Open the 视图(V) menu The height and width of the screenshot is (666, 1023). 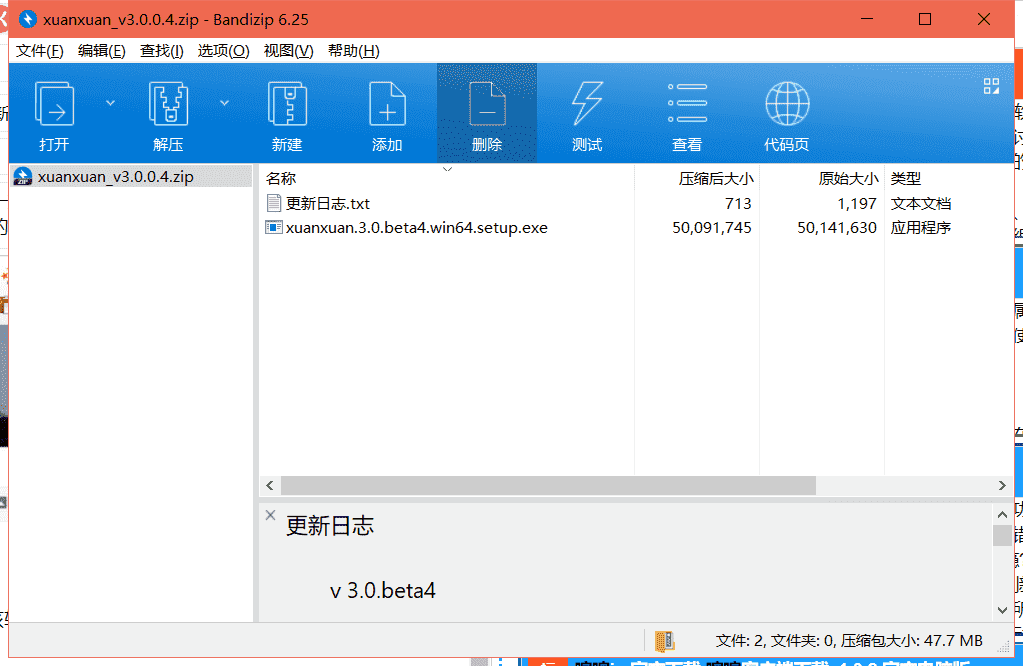tap(288, 51)
